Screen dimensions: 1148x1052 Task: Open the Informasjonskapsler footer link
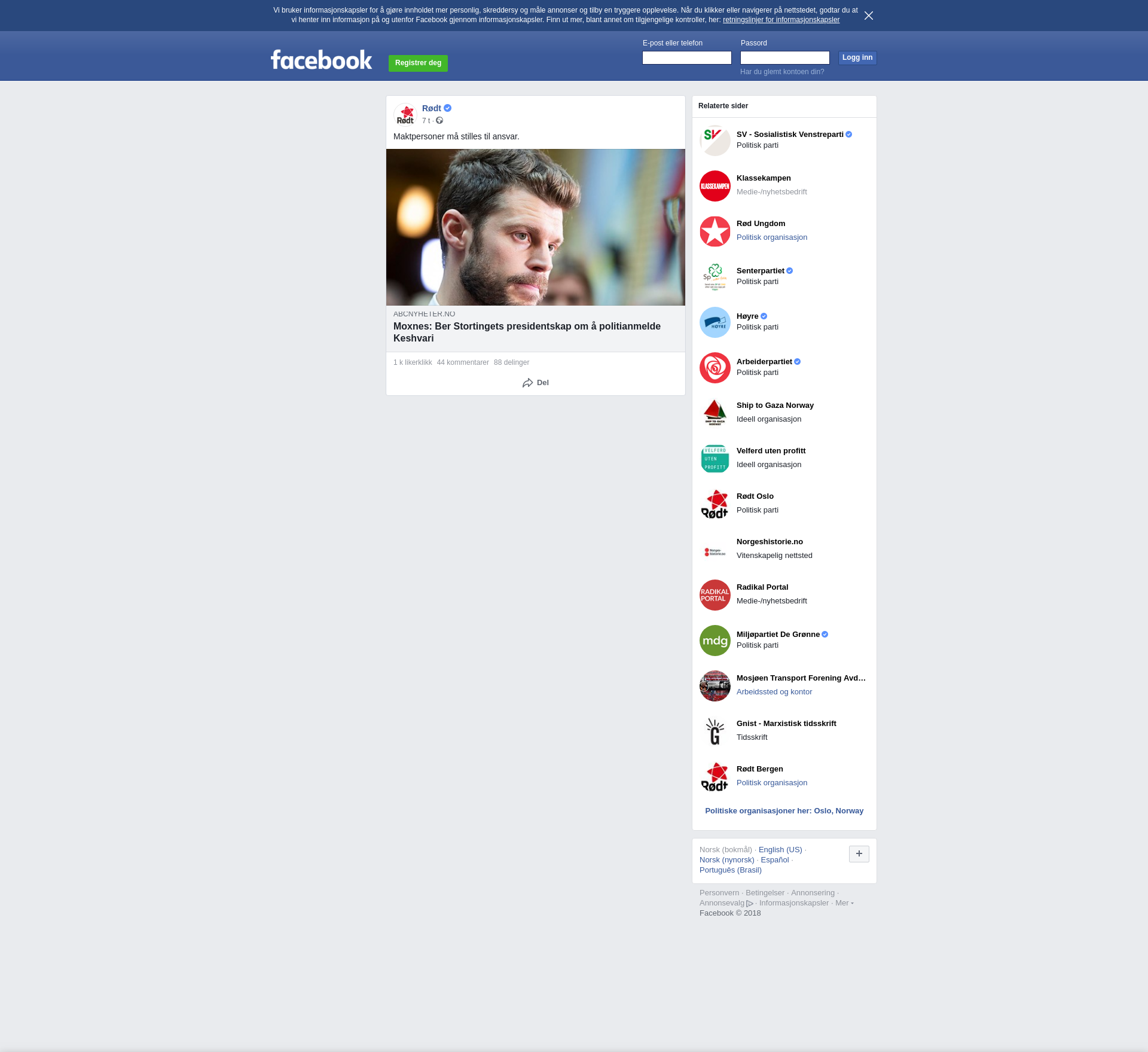pos(794,903)
